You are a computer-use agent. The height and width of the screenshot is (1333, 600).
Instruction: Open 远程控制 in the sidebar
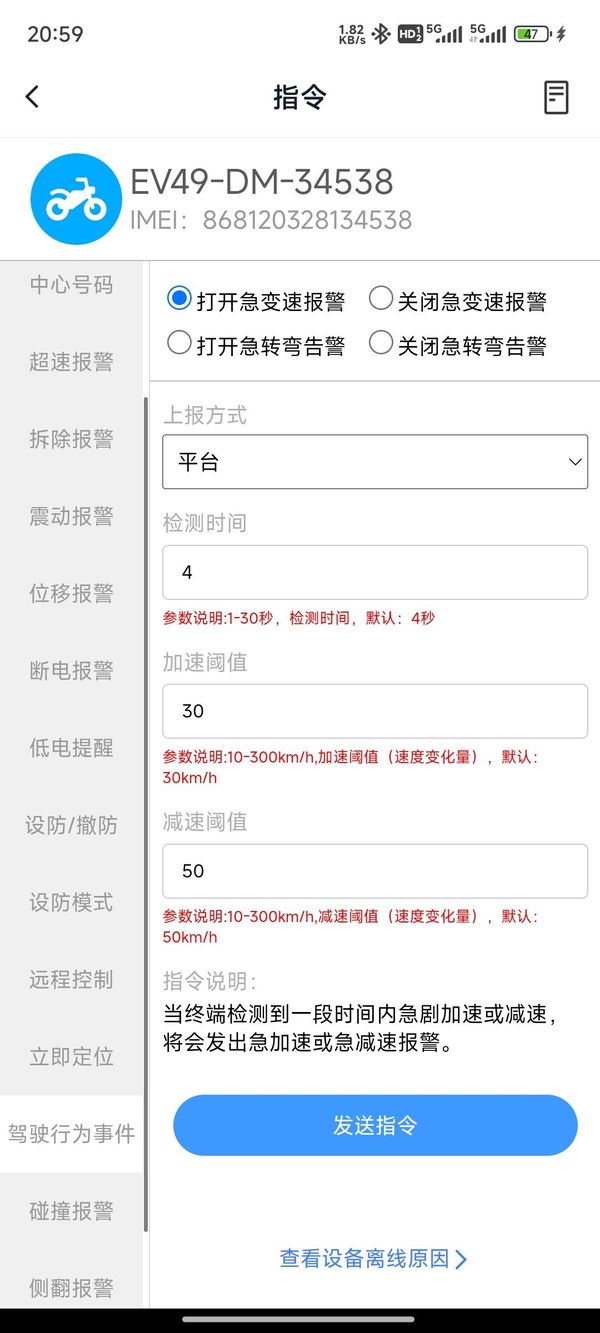point(71,980)
